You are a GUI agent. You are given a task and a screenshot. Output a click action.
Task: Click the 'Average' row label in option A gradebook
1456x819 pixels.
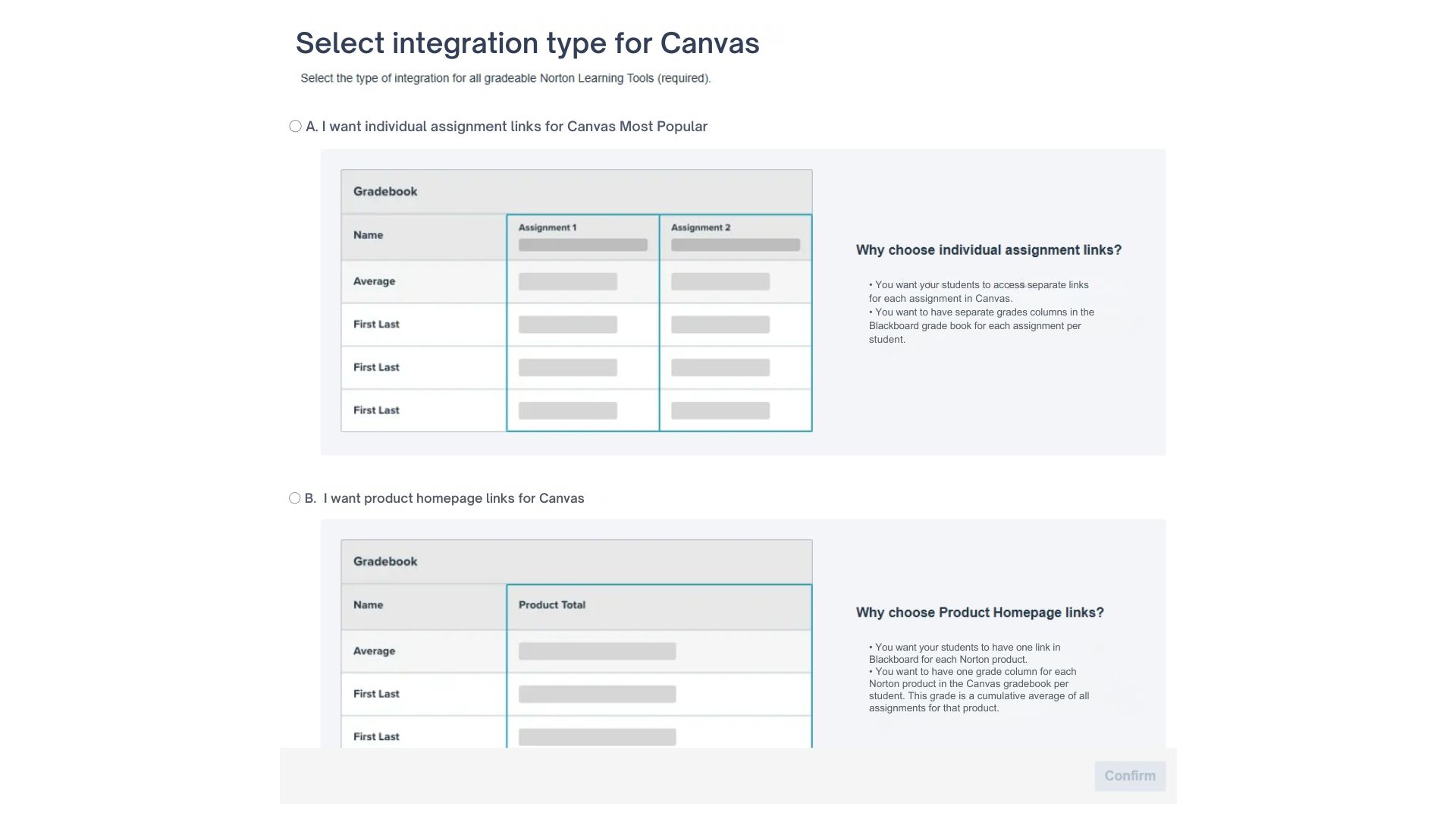(374, 281)
